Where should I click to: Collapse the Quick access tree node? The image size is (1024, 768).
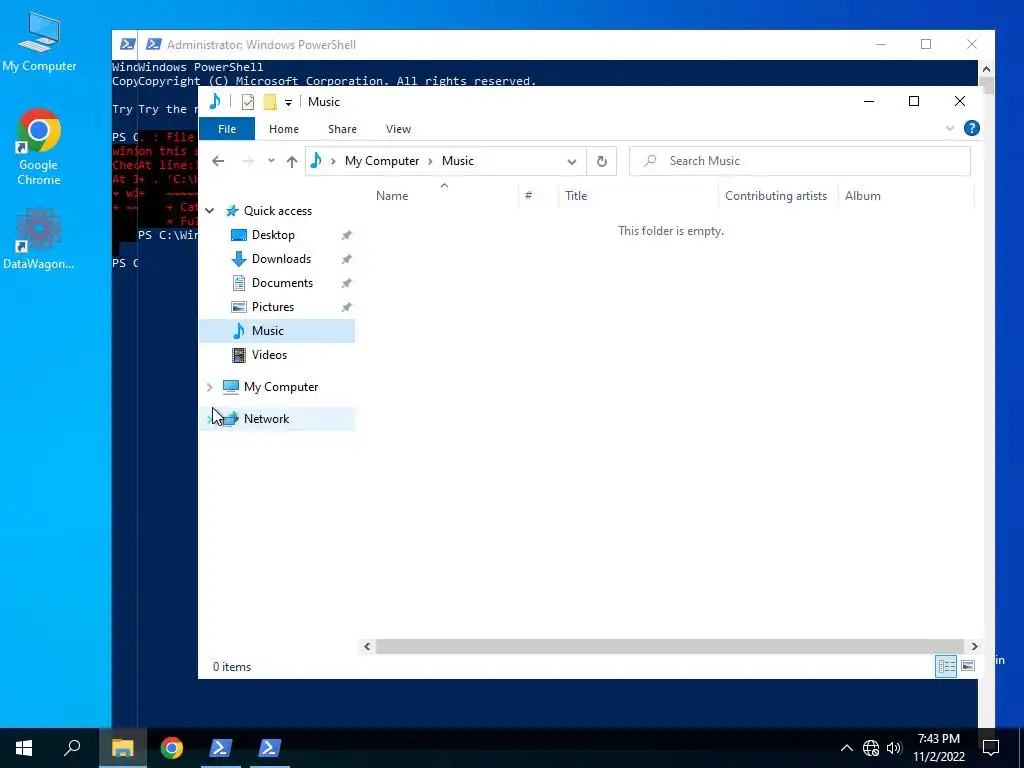coord(210,211)
